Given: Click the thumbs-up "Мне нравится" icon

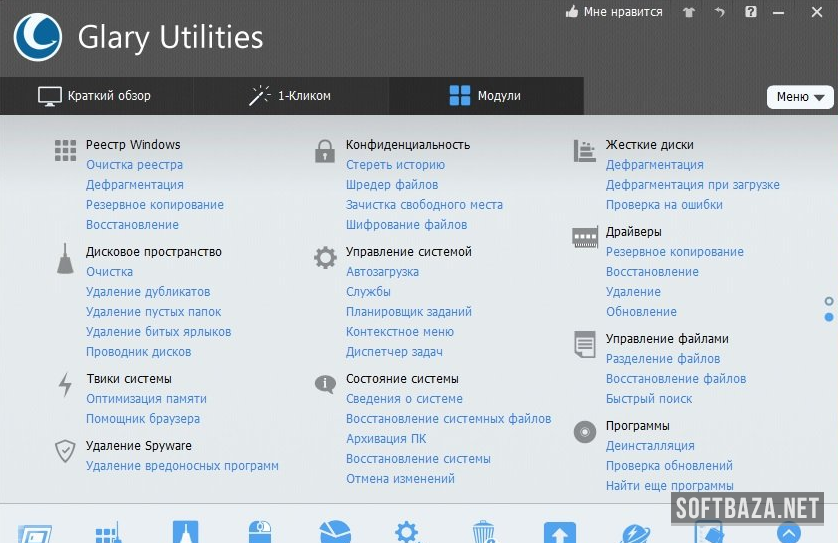Looking at the screenshot, I should pyautogui.click(x=572, y=13).
